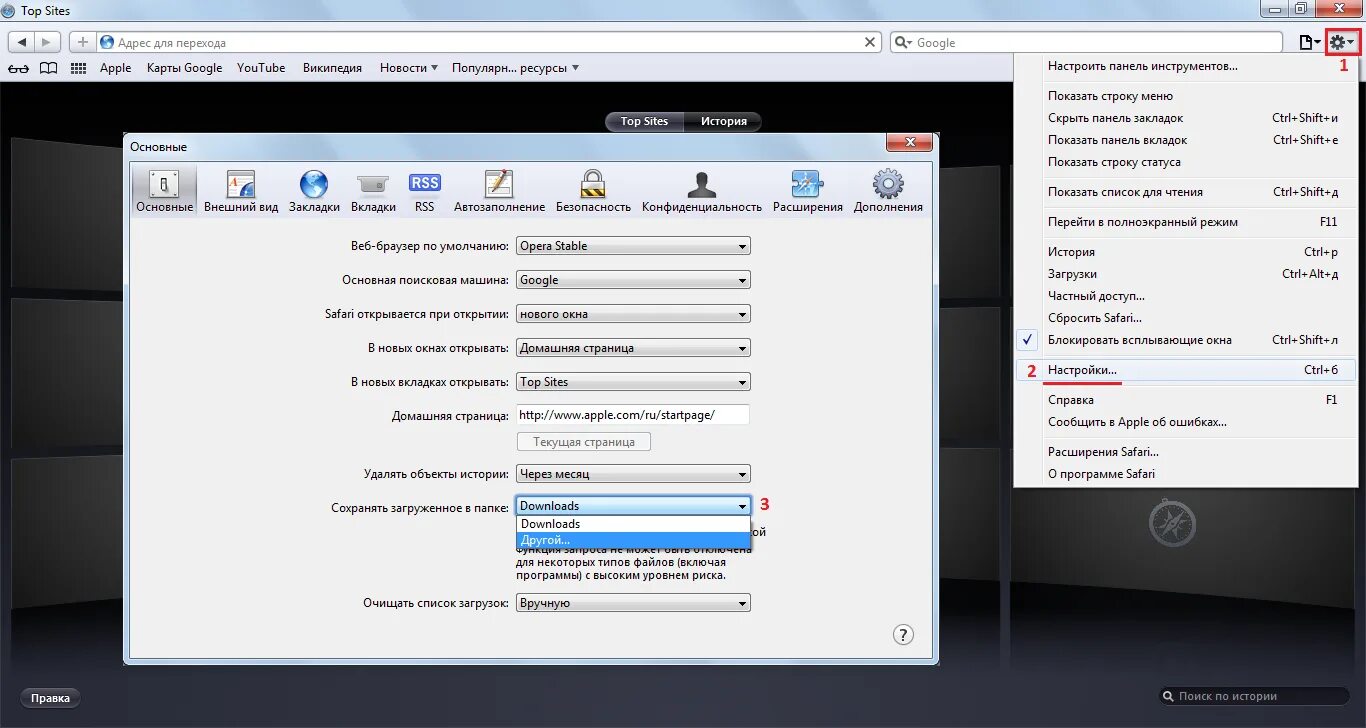Choose Справка in the gear menu

pyautogui.click(x=1185, y=400)
